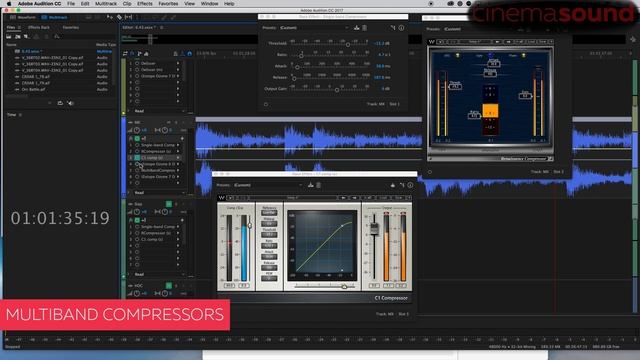Open Presets dropdown in Single-band Compressor window

pos(314,28)
